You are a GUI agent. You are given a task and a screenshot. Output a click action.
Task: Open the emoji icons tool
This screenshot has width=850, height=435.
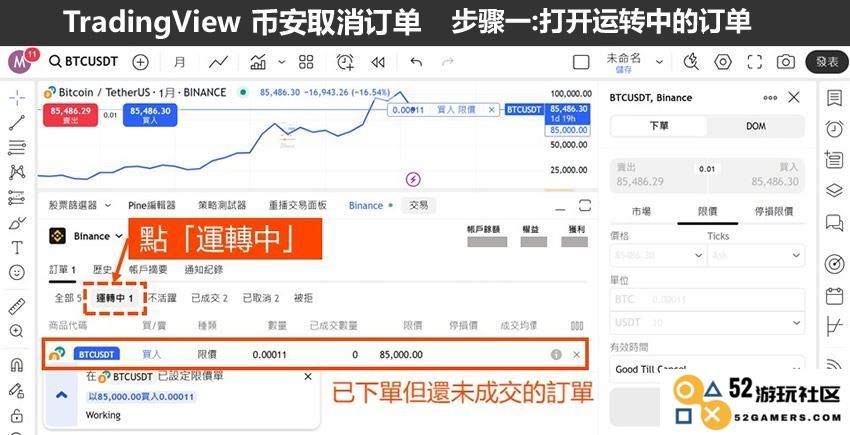click(17, 273)
